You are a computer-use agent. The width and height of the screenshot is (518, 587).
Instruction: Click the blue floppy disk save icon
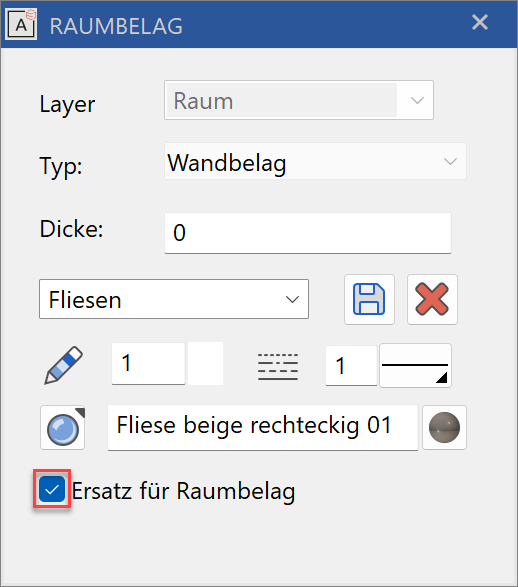pyautogui.click(x=369, y=299)
